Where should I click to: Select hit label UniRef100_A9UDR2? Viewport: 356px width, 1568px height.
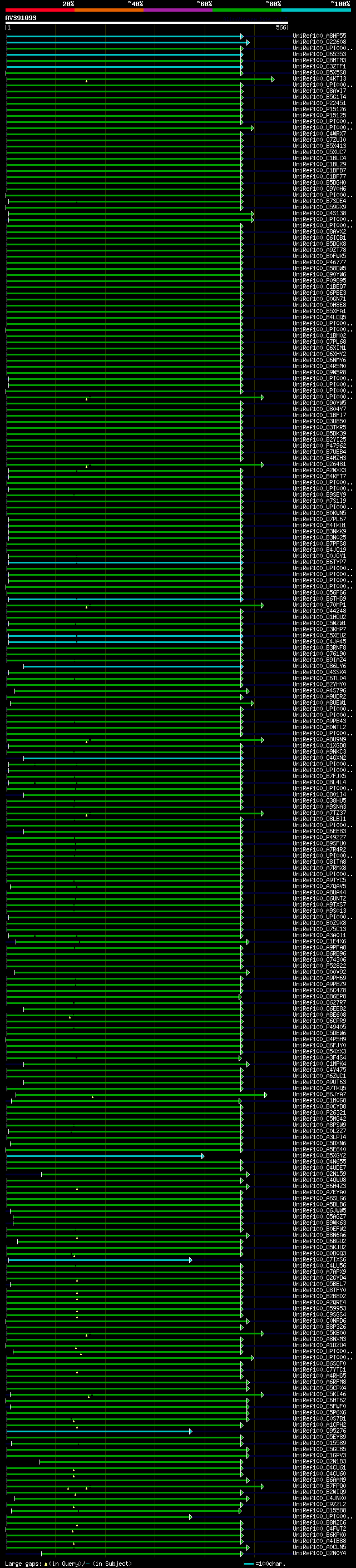[319, 696]
